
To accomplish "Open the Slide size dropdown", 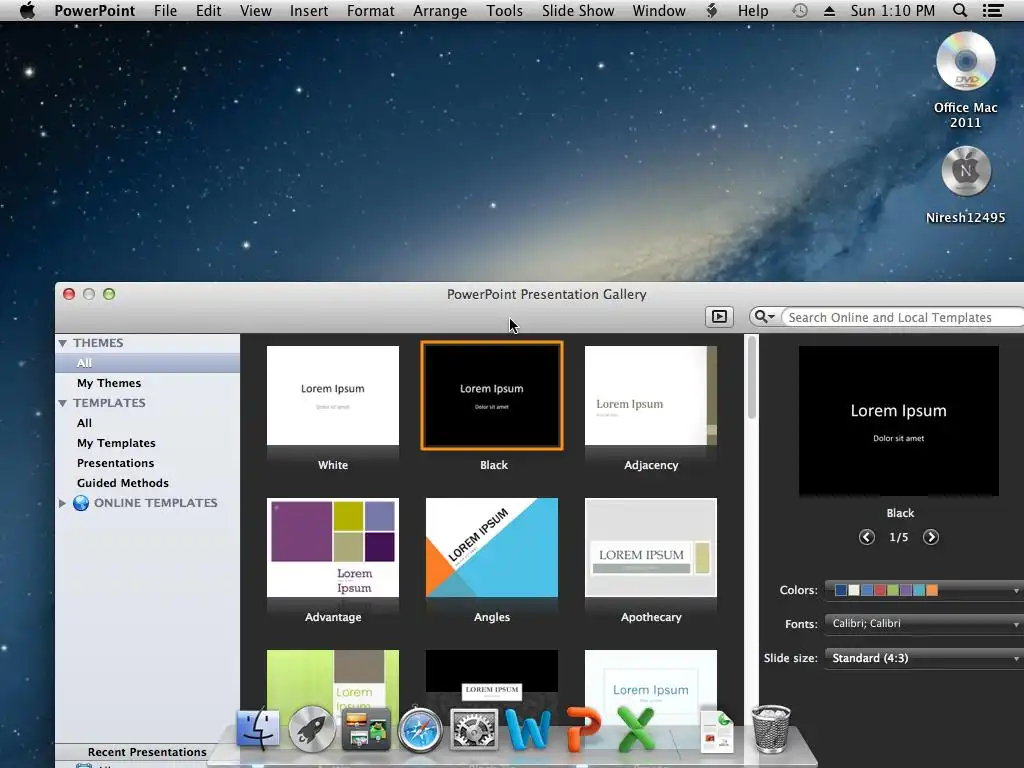I will 923,658.
